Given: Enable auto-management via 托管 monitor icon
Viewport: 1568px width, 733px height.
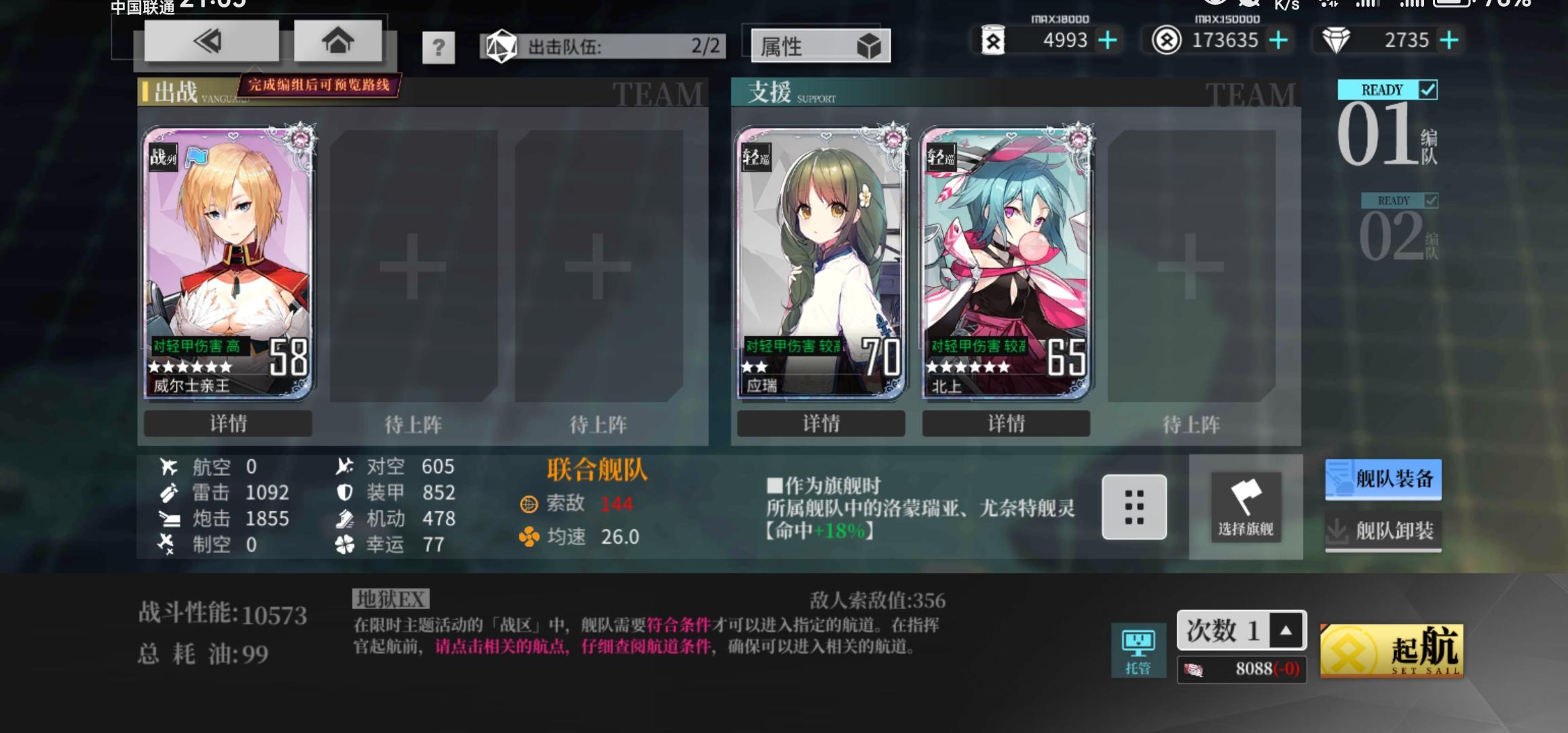Looking at the screenshot, I should pyautogui.click(x=1138, y=652).
